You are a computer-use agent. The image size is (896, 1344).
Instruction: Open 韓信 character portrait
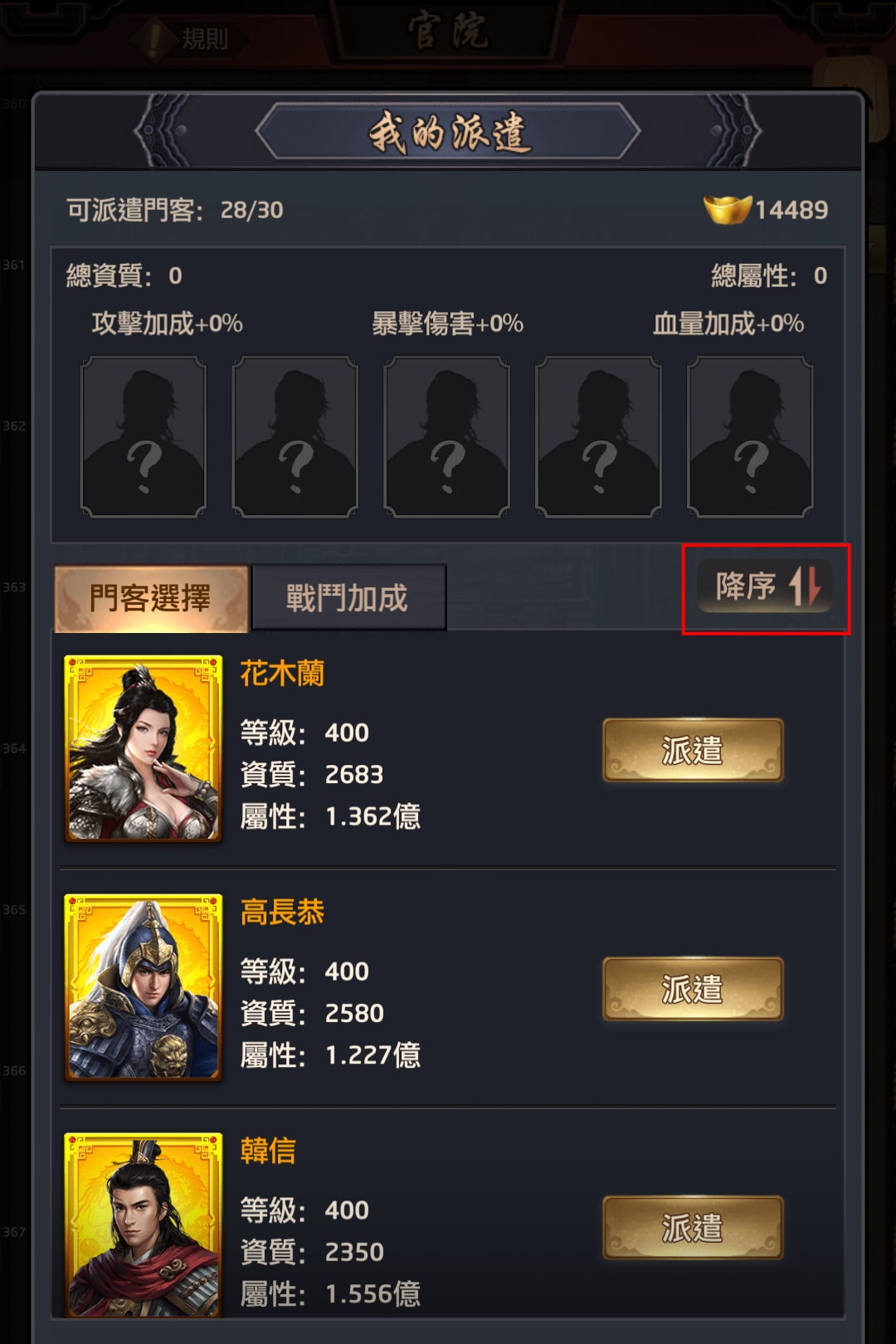144,1225
